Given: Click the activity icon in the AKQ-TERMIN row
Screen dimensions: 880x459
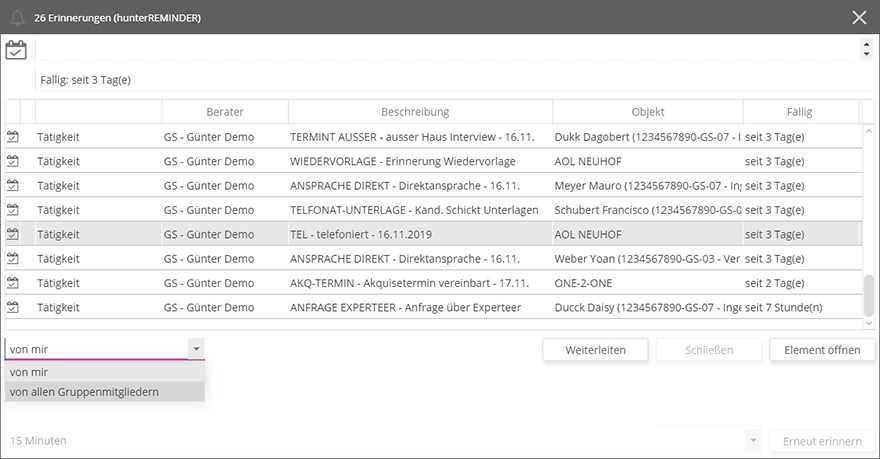Looking at the screenshot, I should [12, 283].
